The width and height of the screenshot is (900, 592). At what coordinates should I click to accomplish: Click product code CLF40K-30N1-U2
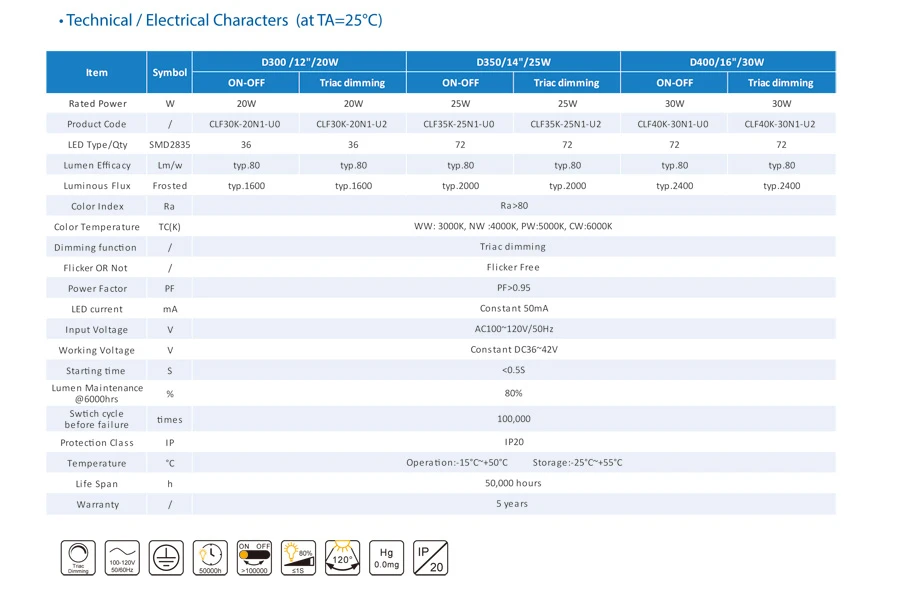pyautogui.click(x=780, y=124)
